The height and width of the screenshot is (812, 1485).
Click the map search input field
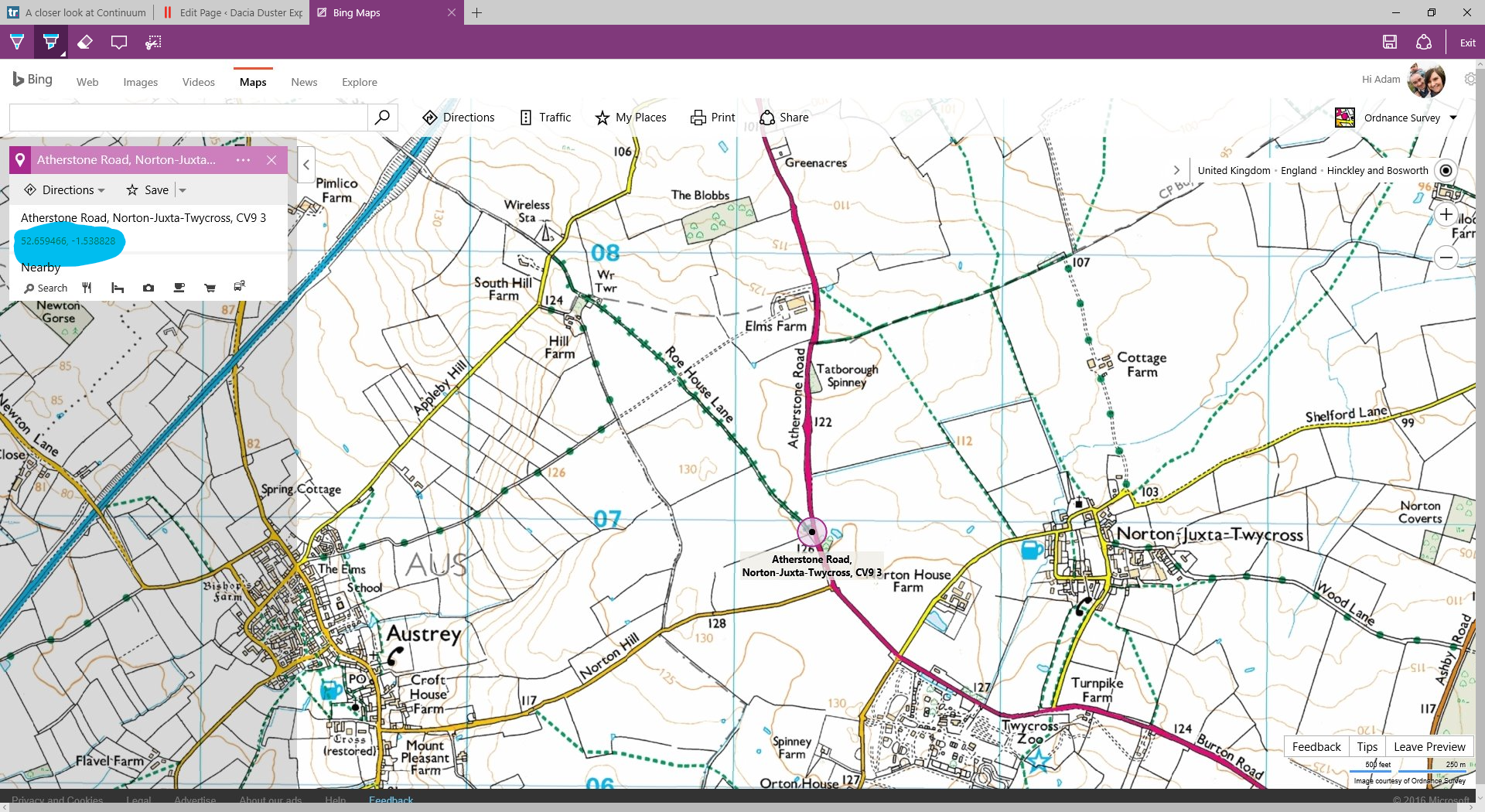pos(188,118)
